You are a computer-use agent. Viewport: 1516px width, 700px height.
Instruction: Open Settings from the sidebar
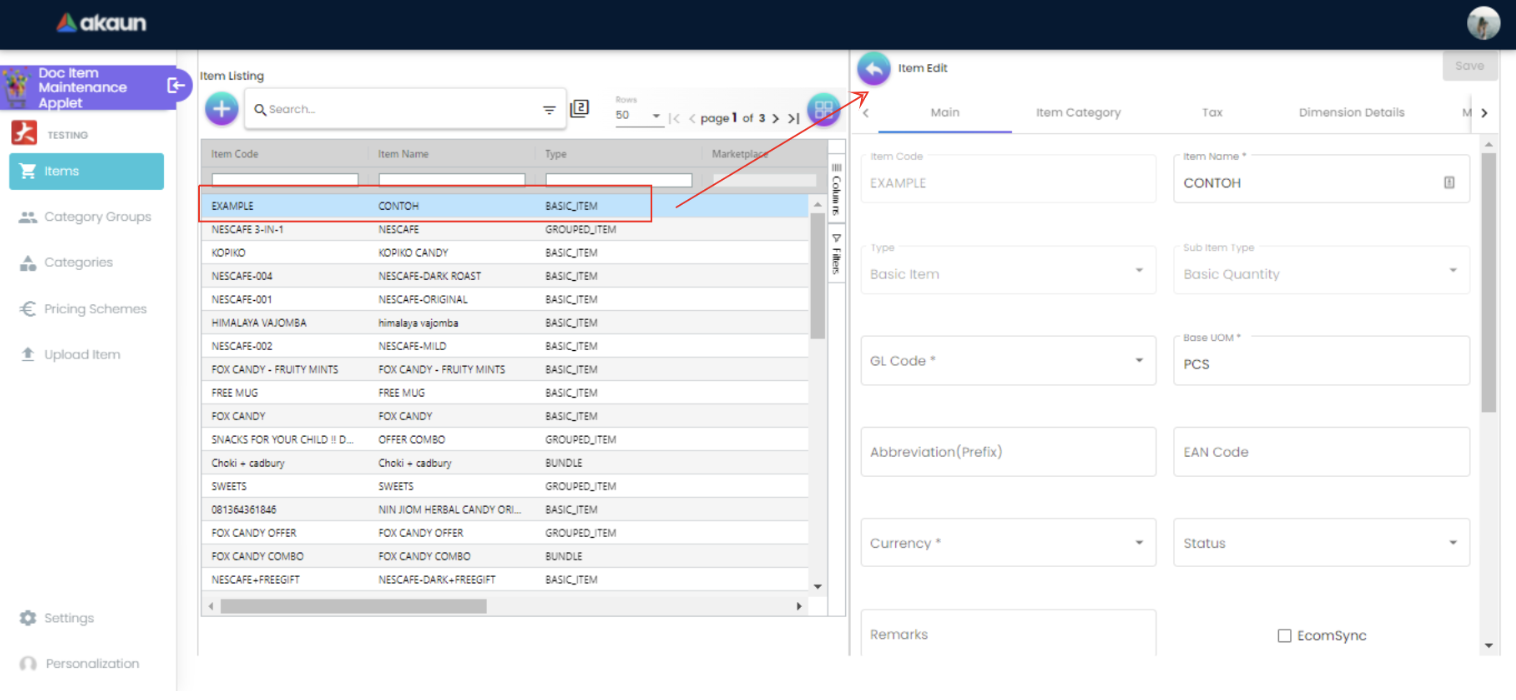point(68,618)
